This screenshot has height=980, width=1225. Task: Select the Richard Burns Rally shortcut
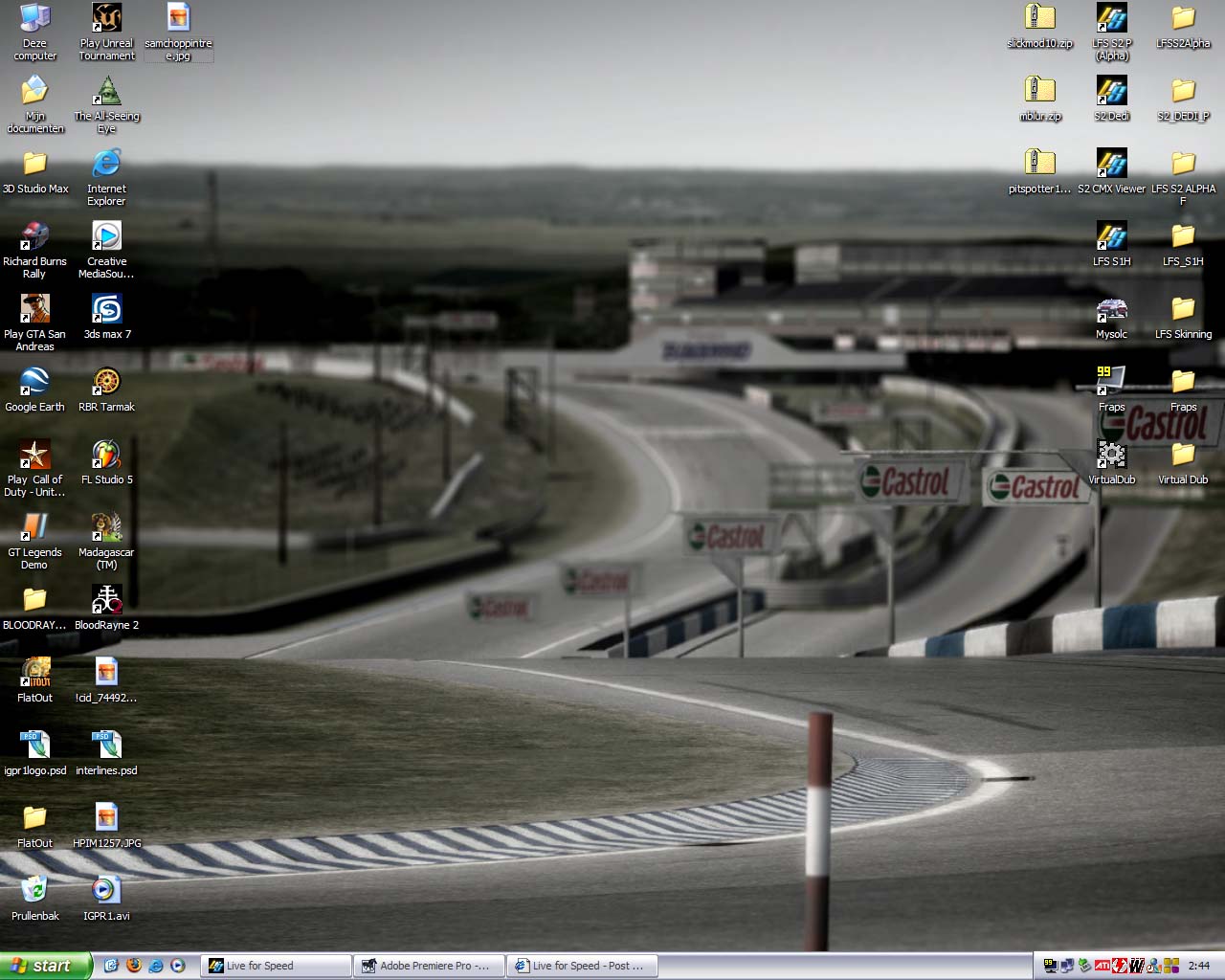click(34, 250)
